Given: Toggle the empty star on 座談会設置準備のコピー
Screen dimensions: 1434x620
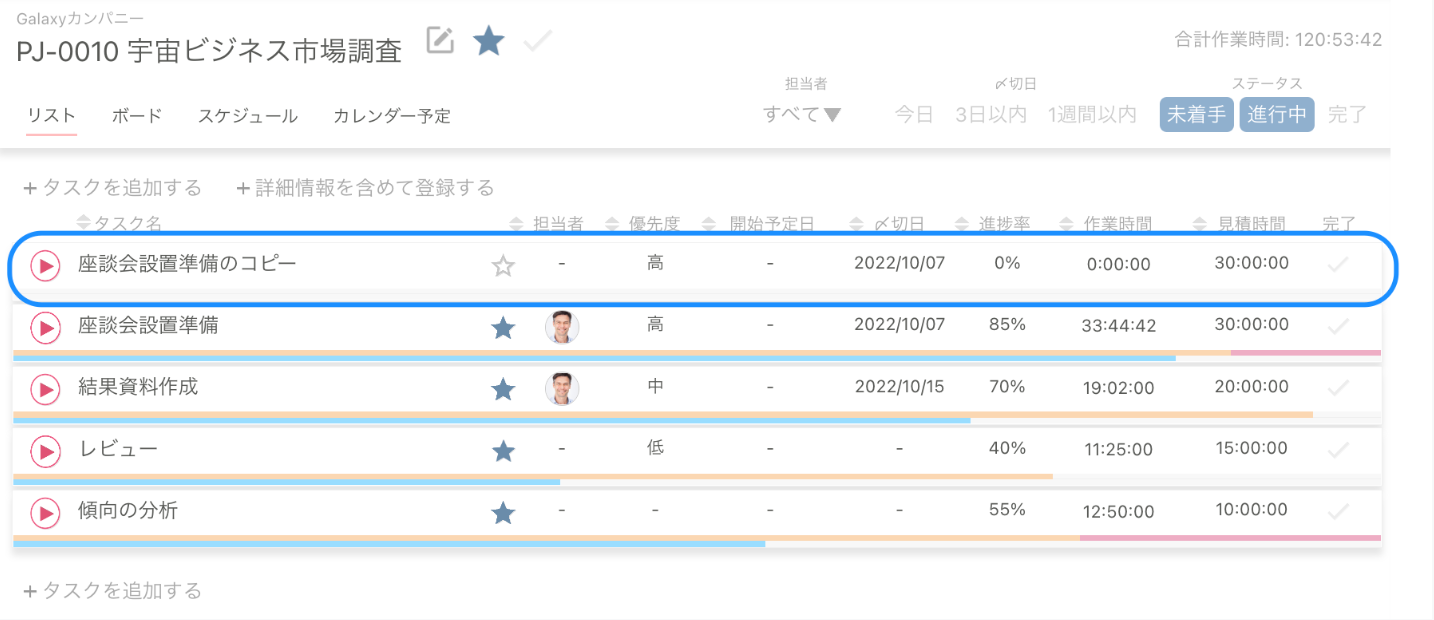Looking at the screenshot, I should tap(503, 266).
